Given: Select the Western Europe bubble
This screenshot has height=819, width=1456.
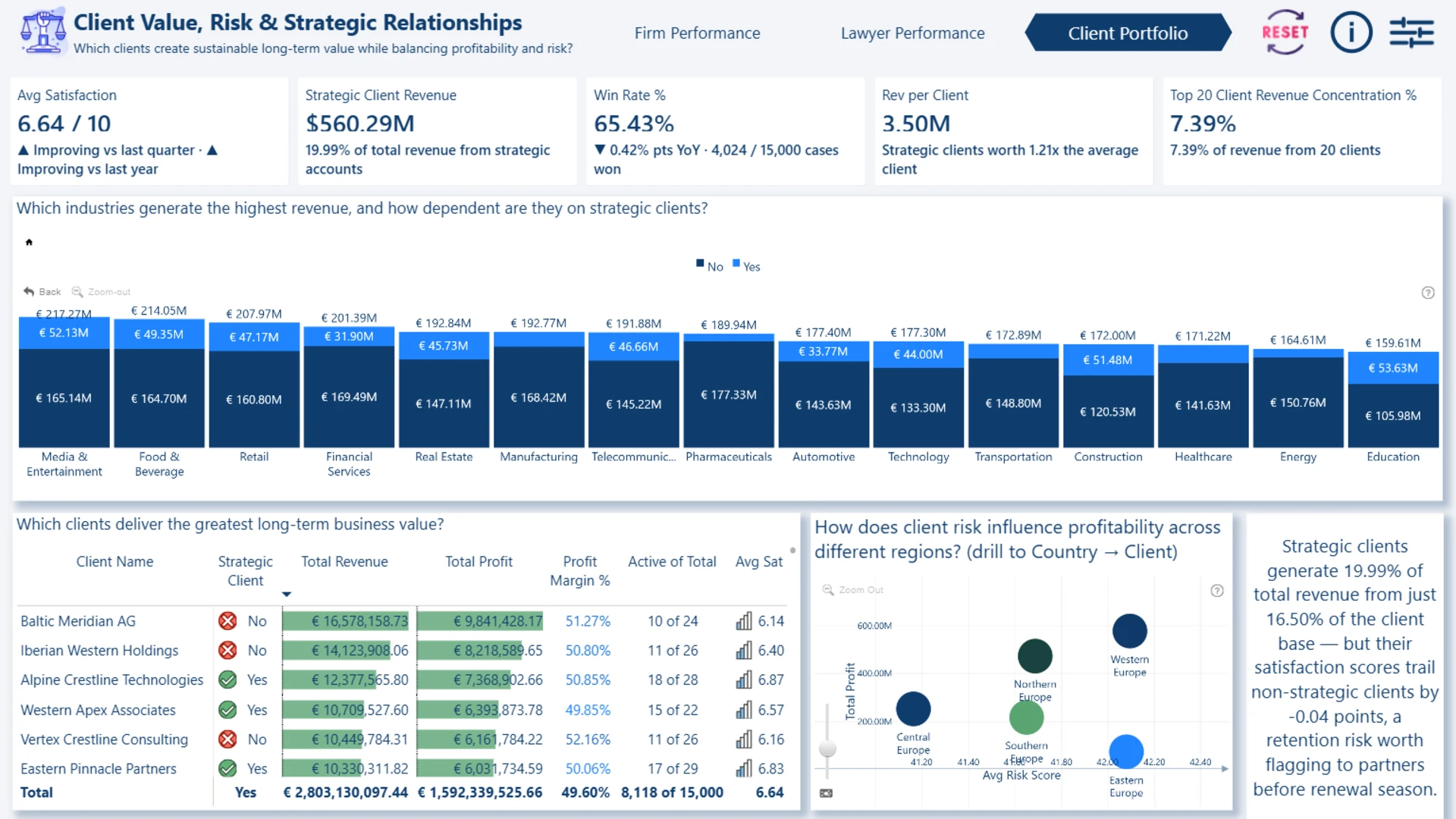Looking at the screenshot, I should click(x=1129, y=631).
